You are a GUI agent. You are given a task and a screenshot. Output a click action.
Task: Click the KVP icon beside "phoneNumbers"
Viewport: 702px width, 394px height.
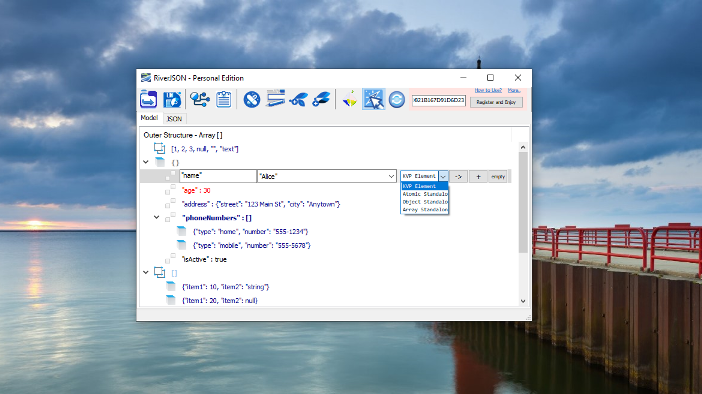pos(170,218)
